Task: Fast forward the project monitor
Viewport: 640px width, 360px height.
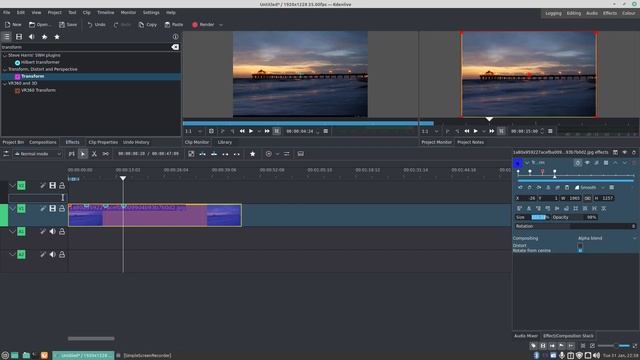Action: [492, 131]
